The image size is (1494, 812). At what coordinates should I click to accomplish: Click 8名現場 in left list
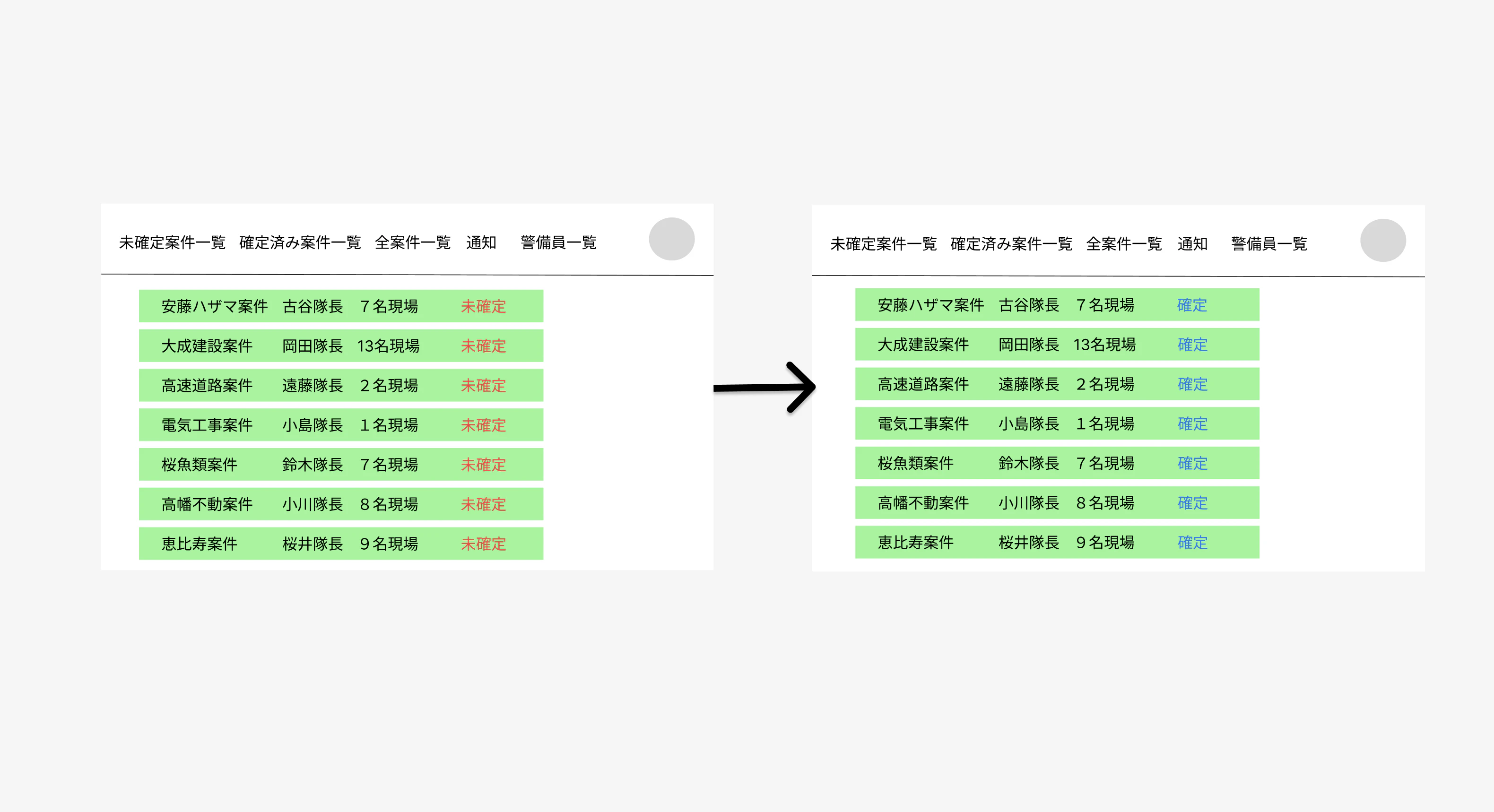pyautogui.click(x=389, y=504)
